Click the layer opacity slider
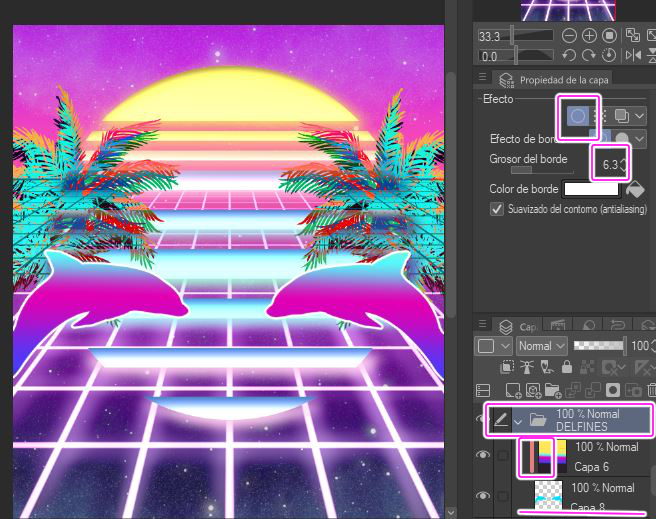Viewport: 656px width, 519px height. (600, 345)
